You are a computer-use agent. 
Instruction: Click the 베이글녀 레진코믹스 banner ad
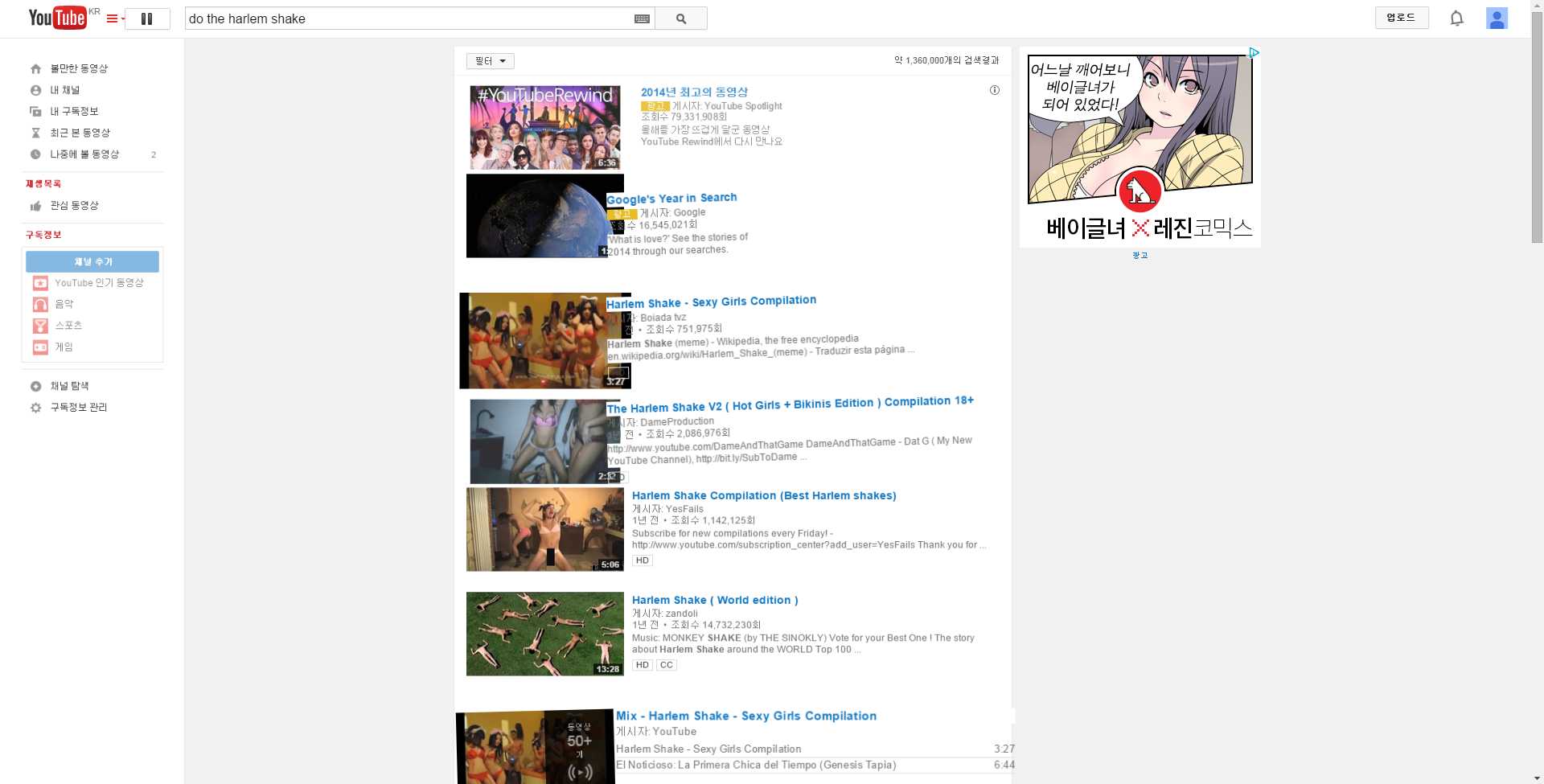[x=1140, y=147]
